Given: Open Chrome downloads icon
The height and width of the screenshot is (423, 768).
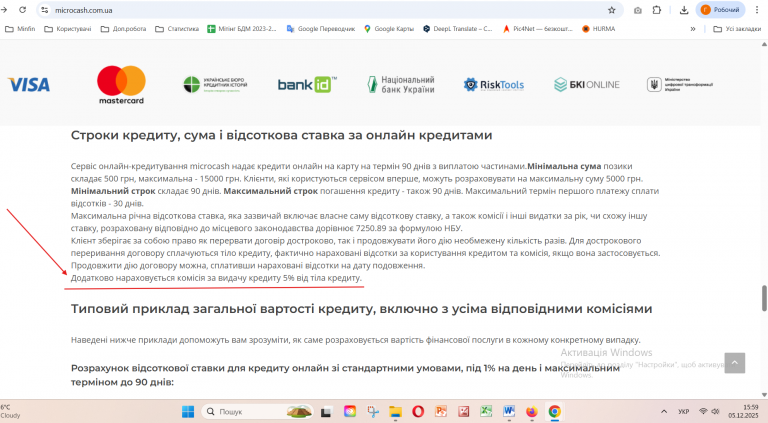Looking at the screenshot, I should click(684, 10).
